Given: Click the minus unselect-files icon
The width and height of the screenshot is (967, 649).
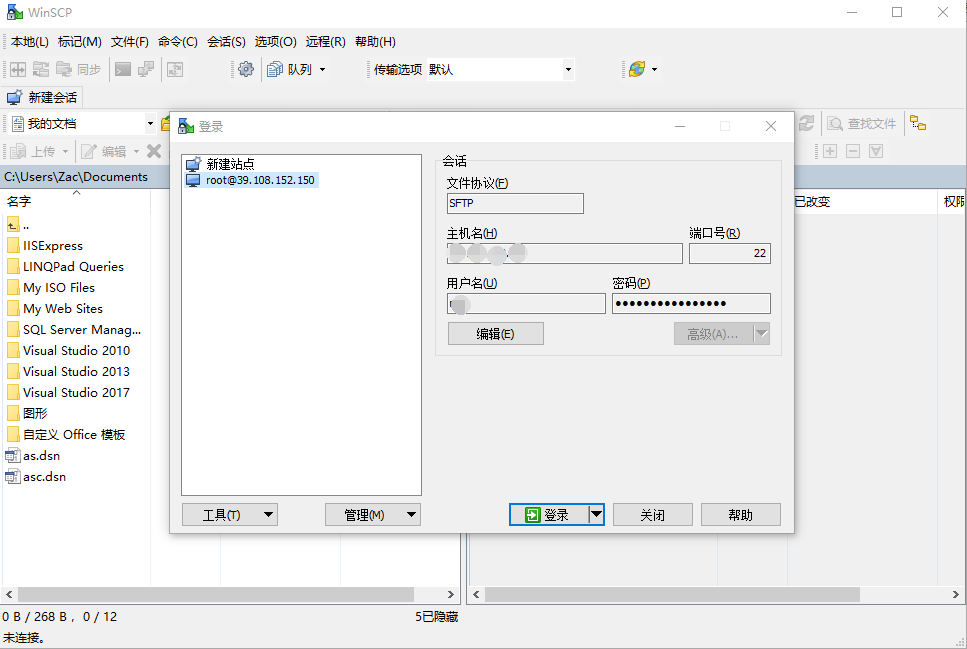Looking at the screenshot, I should (x=853, y=151).
